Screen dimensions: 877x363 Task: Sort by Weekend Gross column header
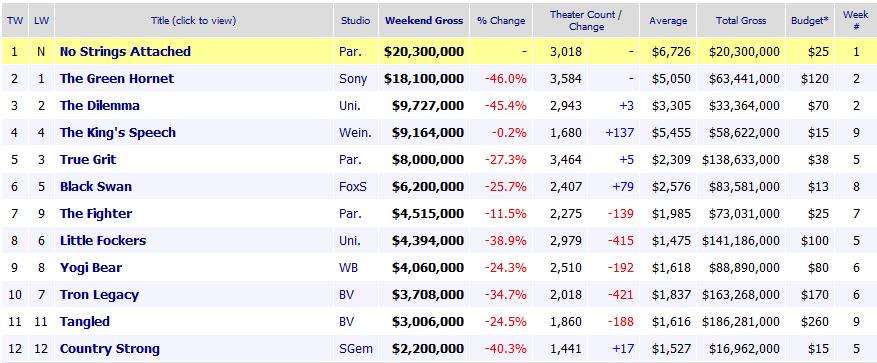pyautogui.click(x=424, y=21)
